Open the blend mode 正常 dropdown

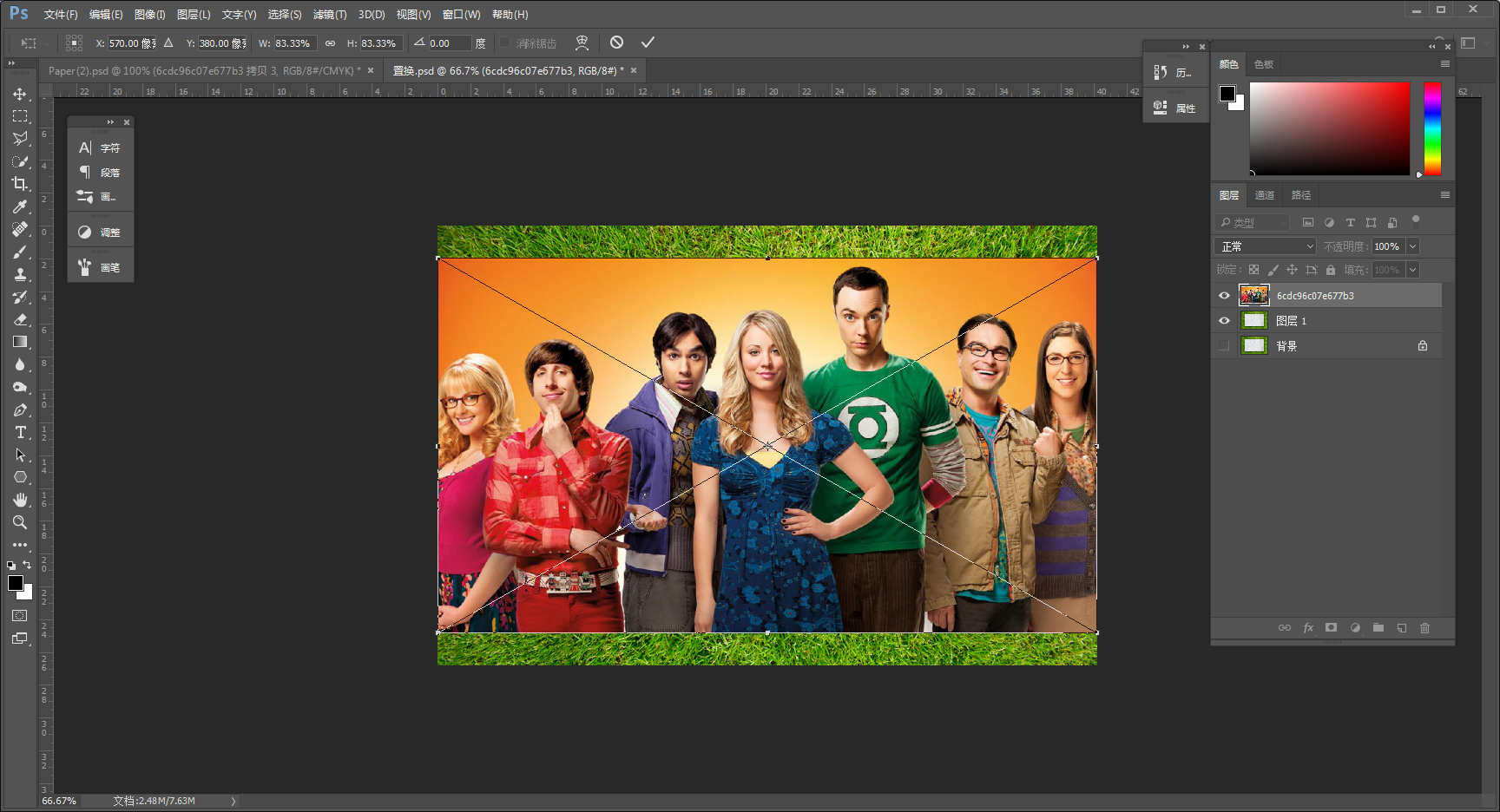pos(1266,246)
